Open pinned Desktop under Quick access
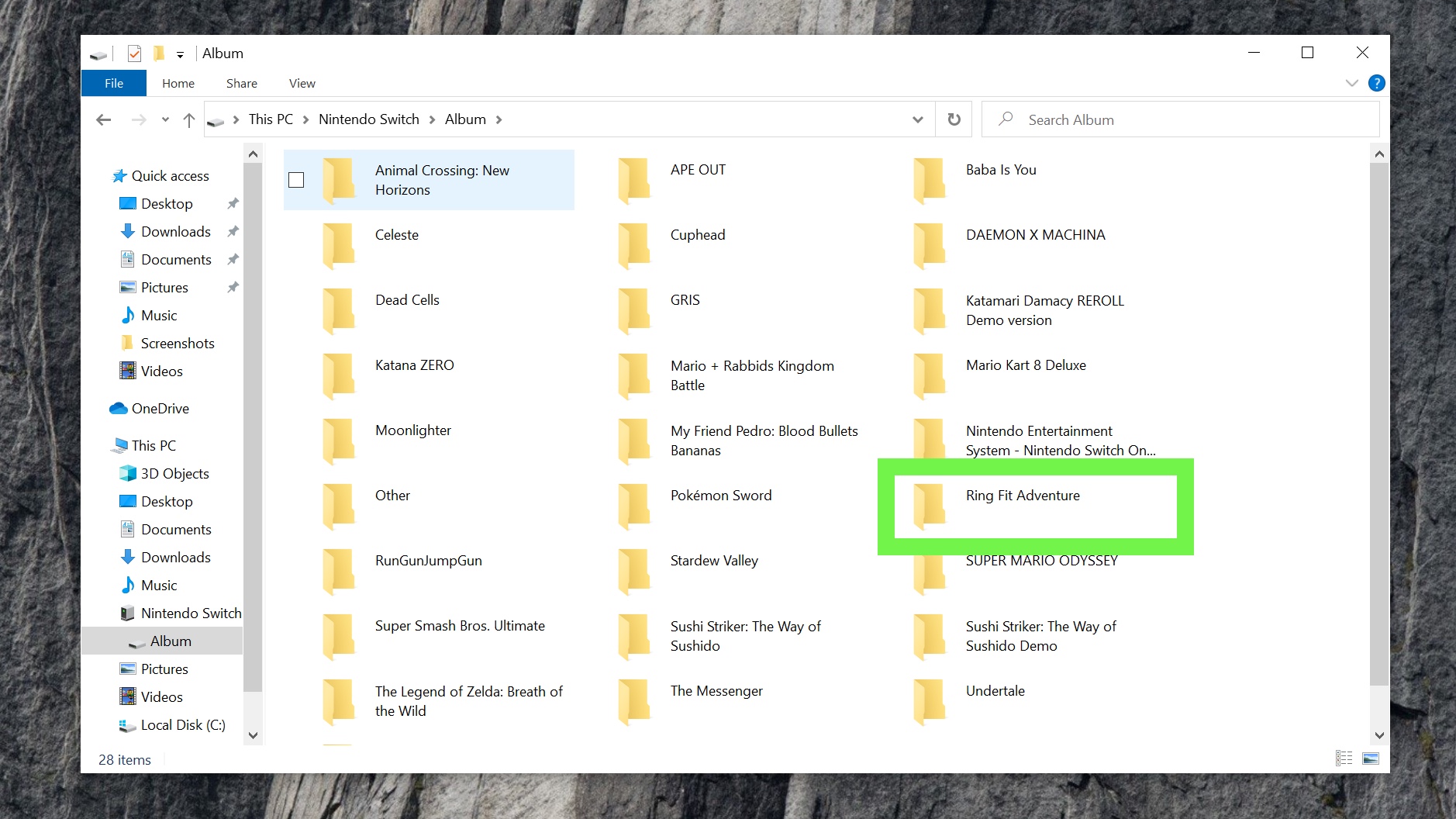 click(156, 204)
